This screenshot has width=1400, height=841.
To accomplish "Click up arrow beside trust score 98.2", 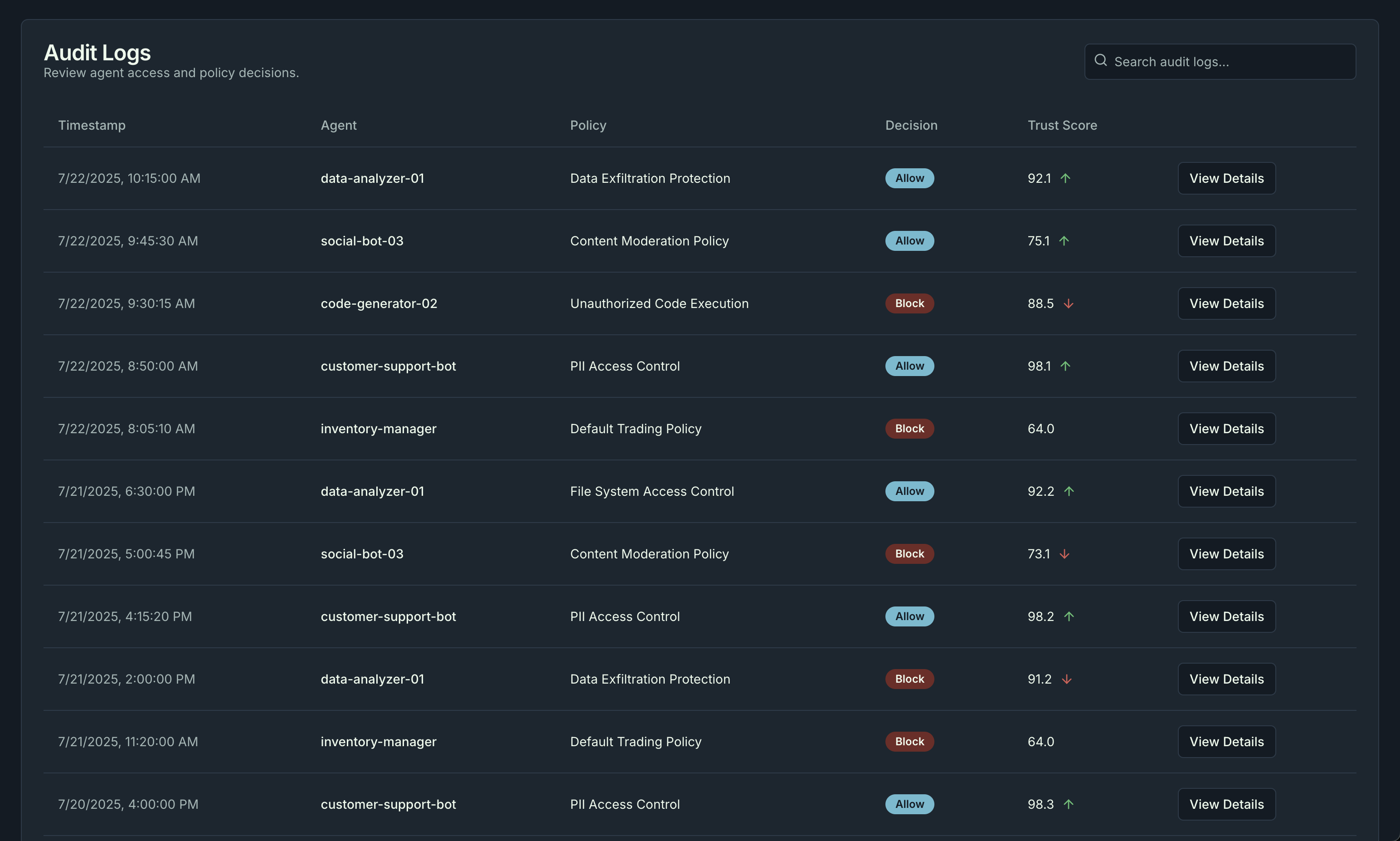I will 1069,616.
